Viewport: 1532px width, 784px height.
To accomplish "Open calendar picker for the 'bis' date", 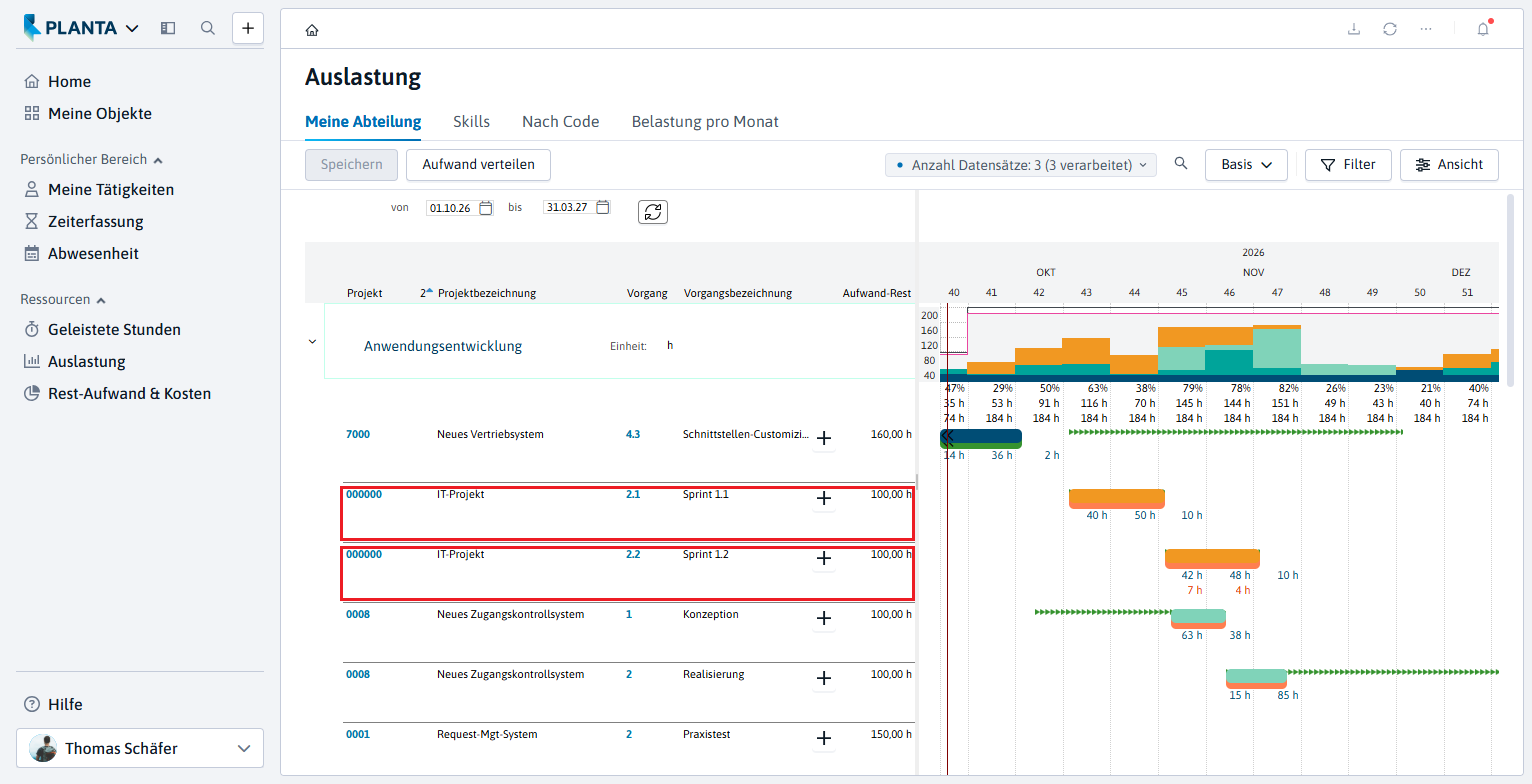I will click(603, 208).
